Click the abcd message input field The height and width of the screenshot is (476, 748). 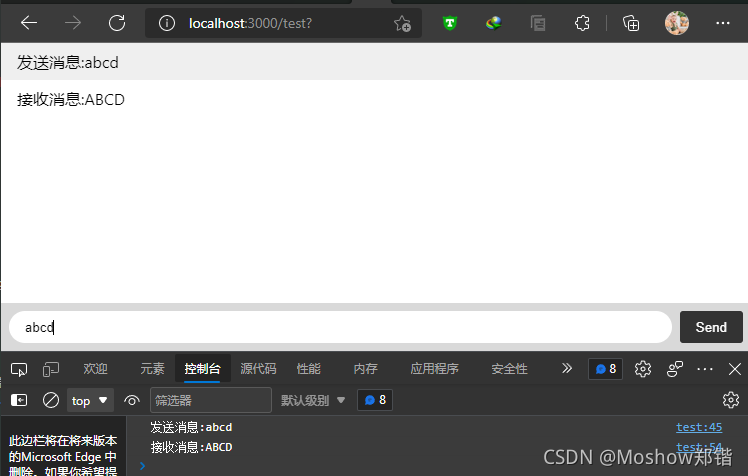(x=340, y=327)
